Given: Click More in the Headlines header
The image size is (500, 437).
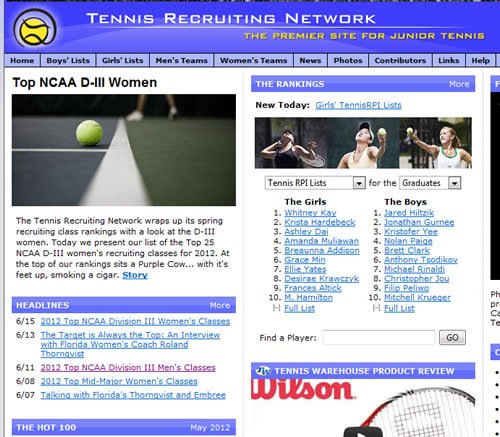Looking at the screenshot, I should 220,305.
